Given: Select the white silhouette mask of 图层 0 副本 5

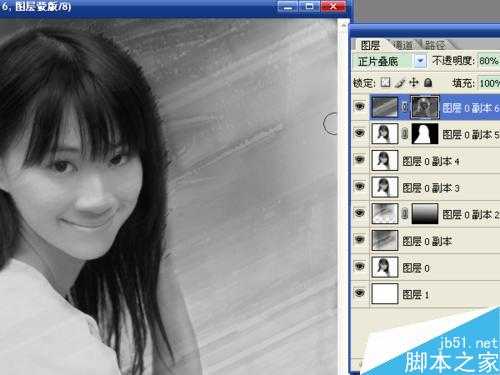Looking at the screenshot, I should click(425, 134).
